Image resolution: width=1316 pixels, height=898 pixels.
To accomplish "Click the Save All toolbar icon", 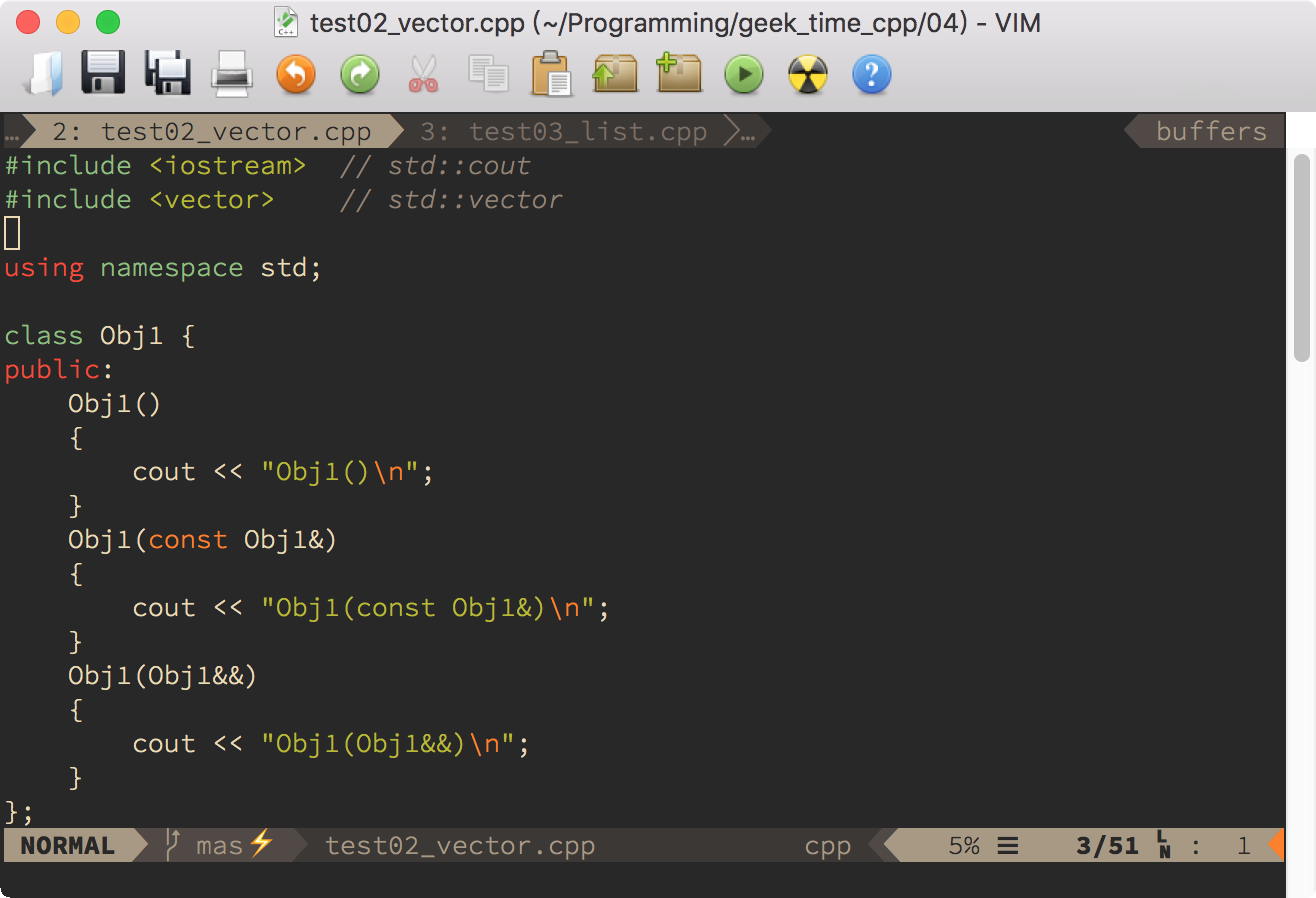I will click(x=167, y=74).
